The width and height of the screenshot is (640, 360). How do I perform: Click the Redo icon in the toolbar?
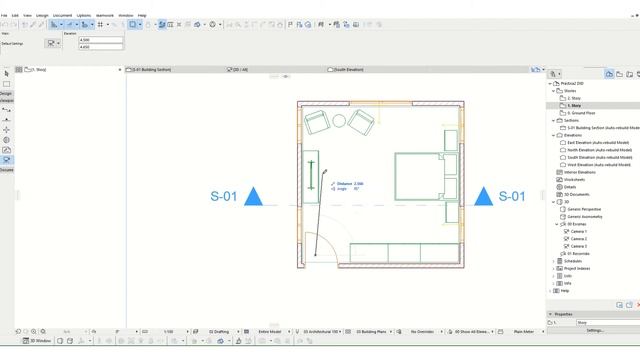point(13,24)
